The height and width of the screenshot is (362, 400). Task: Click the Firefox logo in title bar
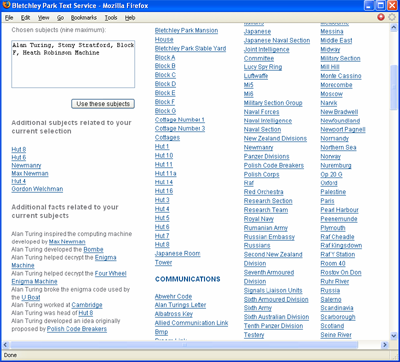[x=6, y=5]
